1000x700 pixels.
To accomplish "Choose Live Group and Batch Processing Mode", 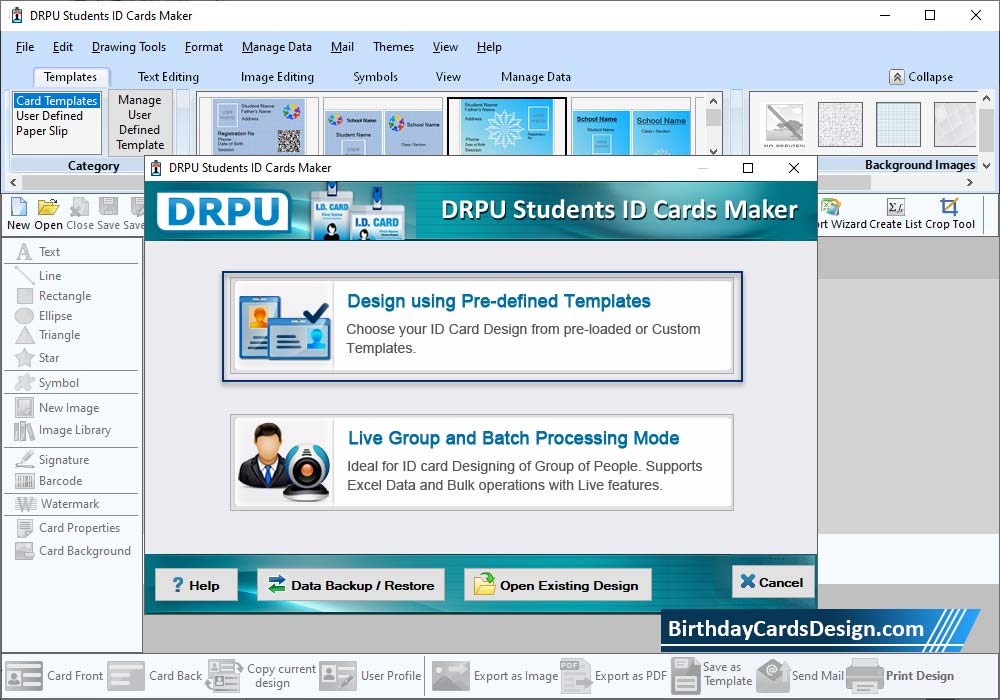I will pos(482,462).
